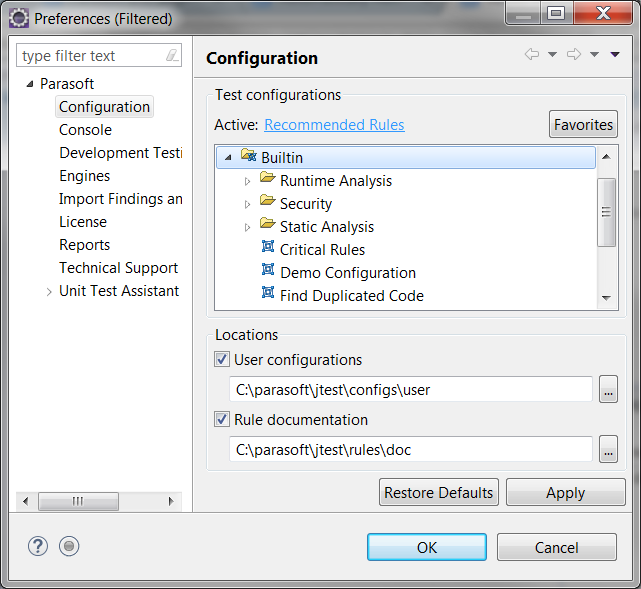Expand the Static Analysis folder
Image resolution: width=641 pixels, height=589 pixels.
pyautogui.click(x=247, y=227)
